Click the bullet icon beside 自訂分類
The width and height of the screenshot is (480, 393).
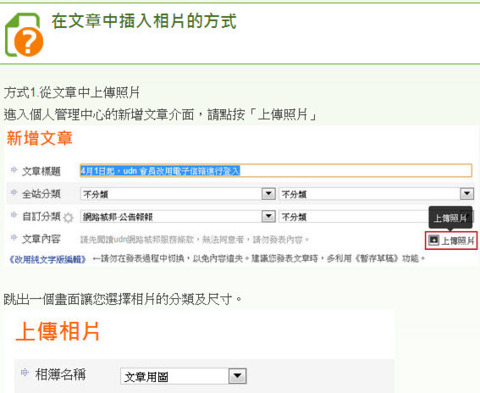click(14, 215)
